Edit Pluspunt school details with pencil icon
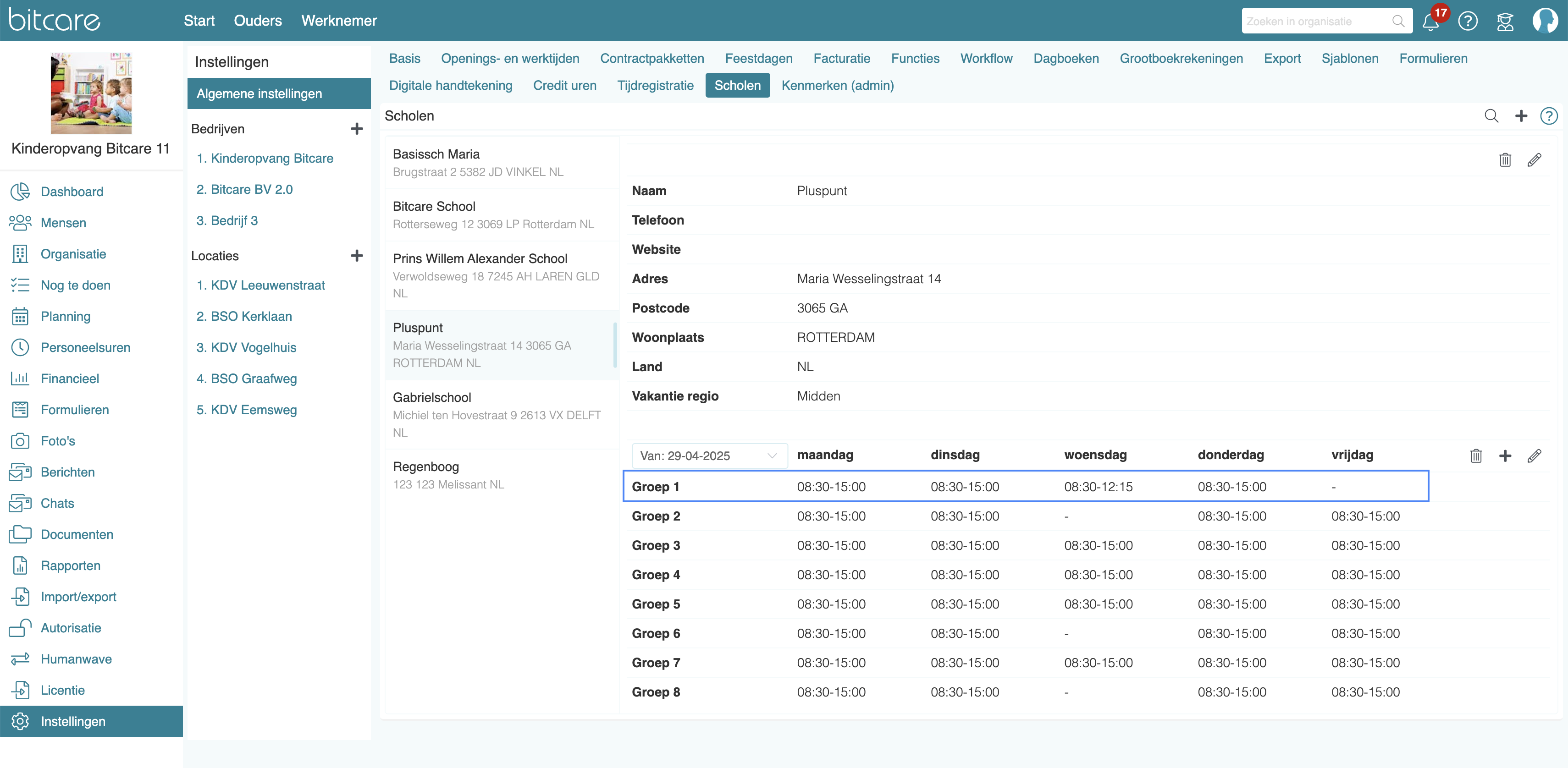1568x768 pixels. click(1535, 159)
